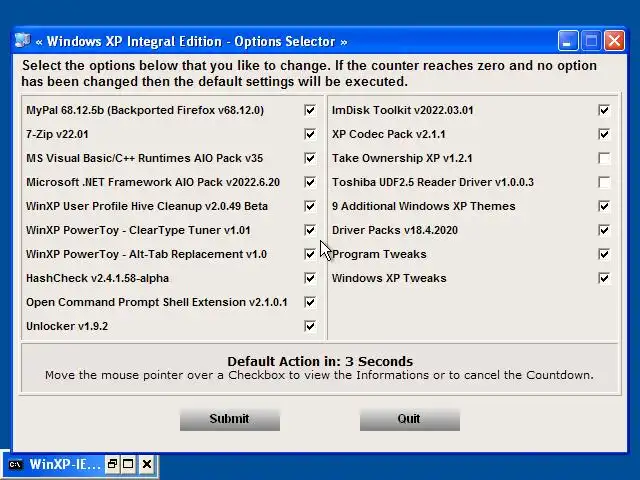The width and height of the screenshot is (640, 480).
Task: Click the Open Command Prompt Shell Extension label
Action: 157,302
